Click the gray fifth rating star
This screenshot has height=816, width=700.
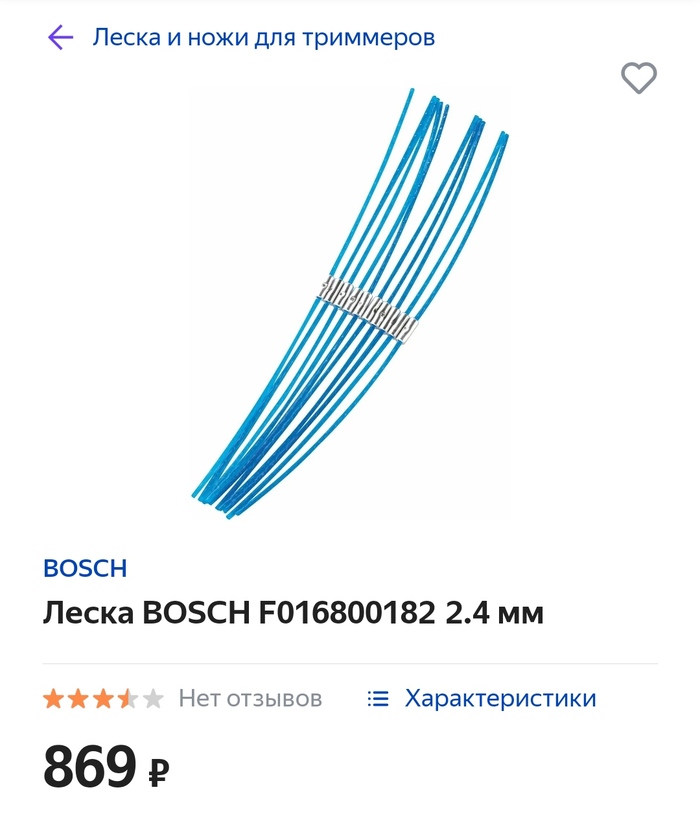tap(153, 698)
